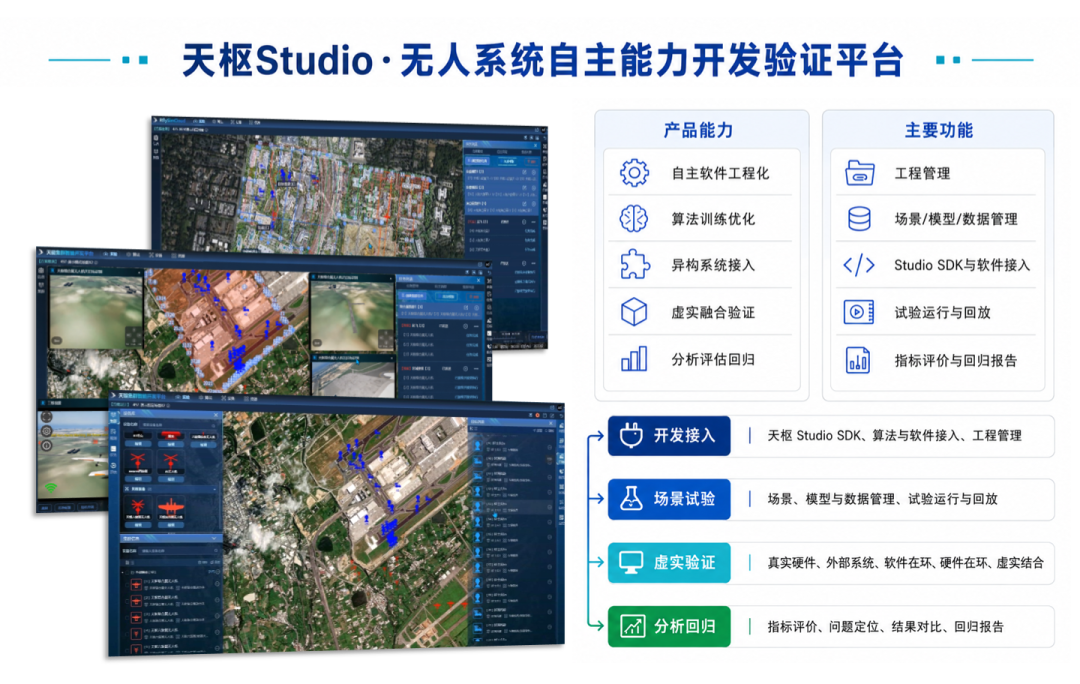
Task: Click the 天枢Studio·无人系统自主能力开发验证平台 title
Action: coord(542,60)
